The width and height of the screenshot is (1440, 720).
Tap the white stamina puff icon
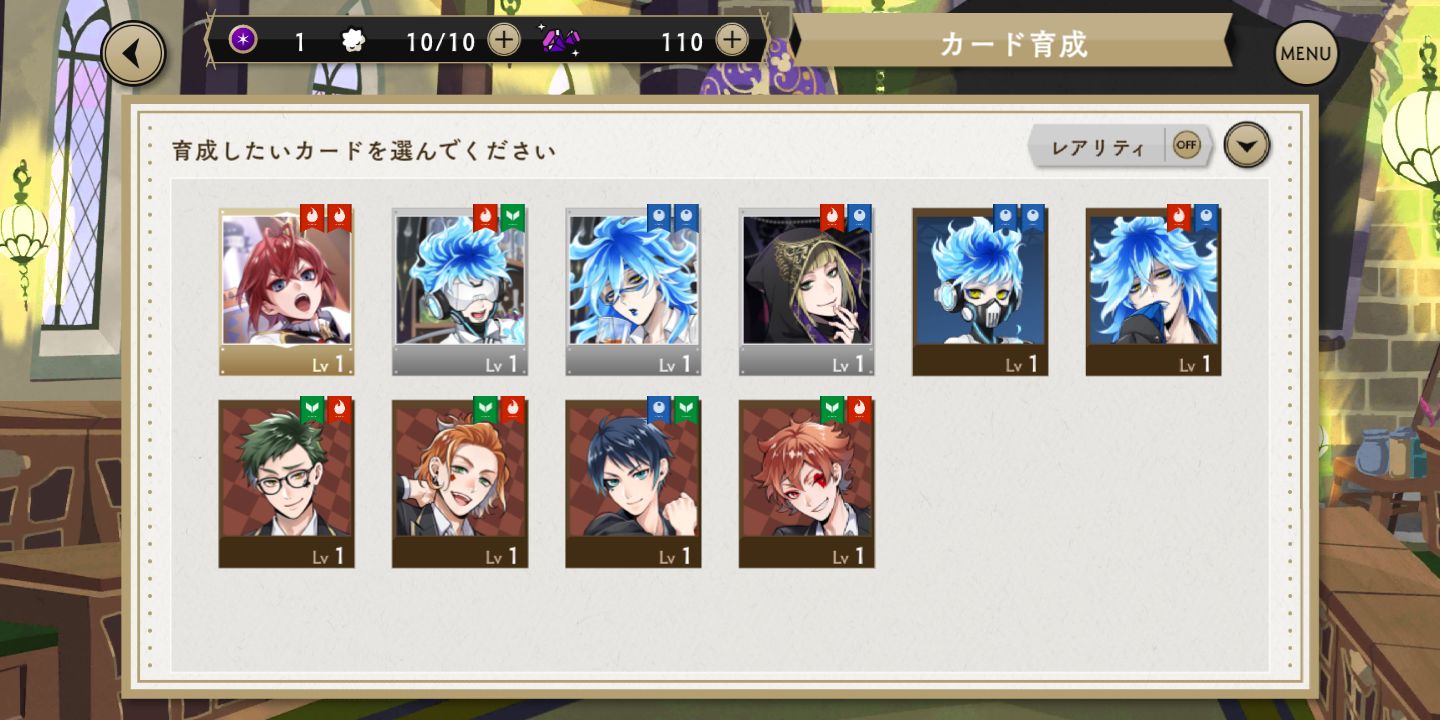[x=352, y=40]
